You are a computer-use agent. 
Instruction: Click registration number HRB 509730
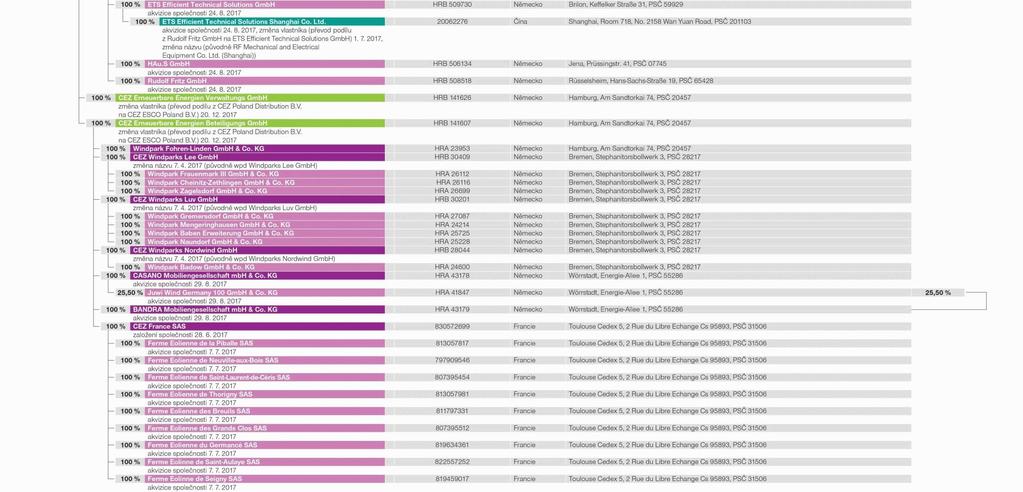coord(452,5)
